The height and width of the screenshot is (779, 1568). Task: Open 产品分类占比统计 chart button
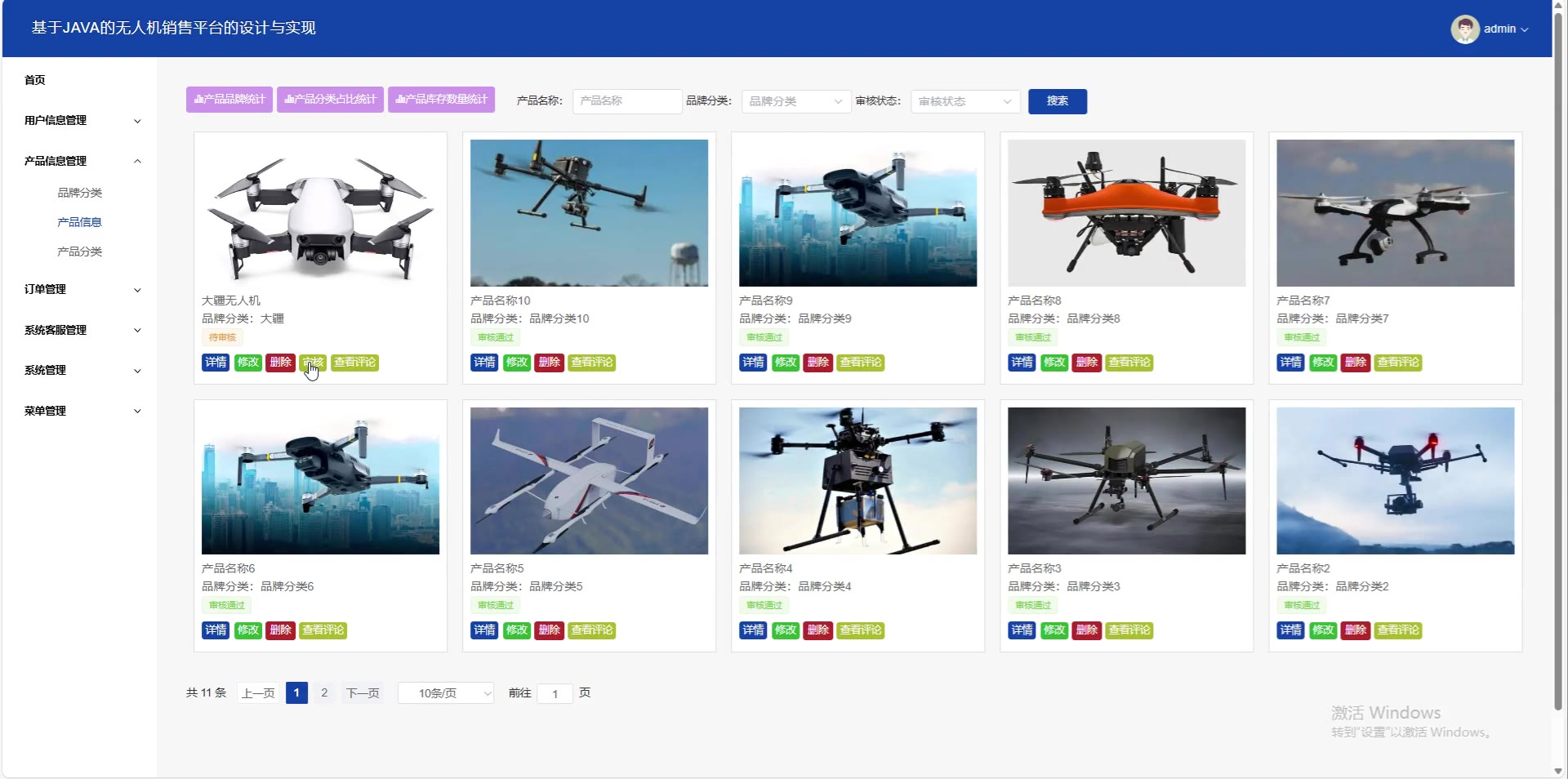point(330,100)
